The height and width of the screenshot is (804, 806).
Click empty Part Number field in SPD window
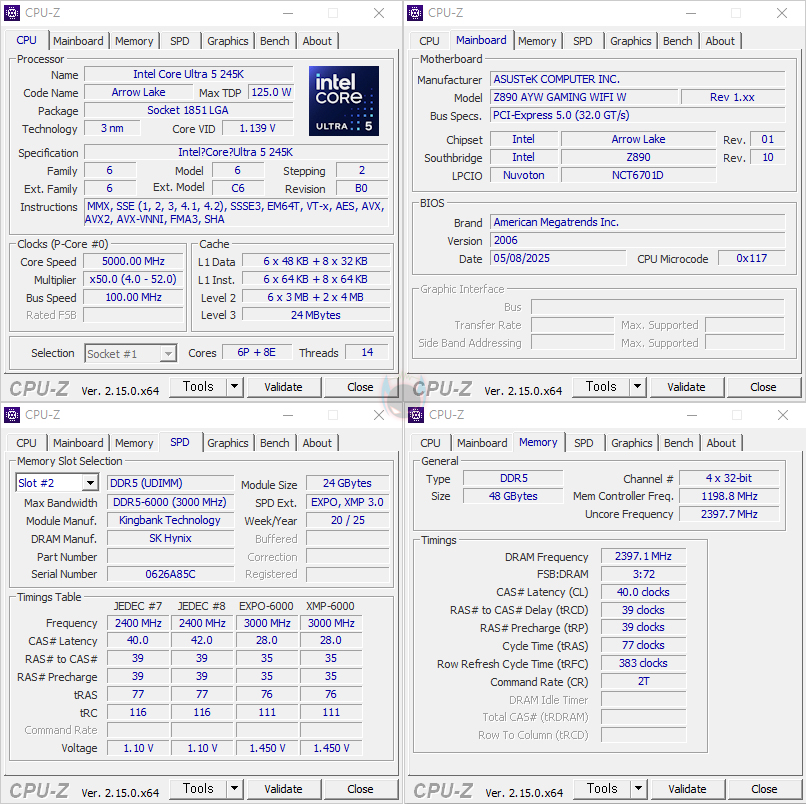170,556
